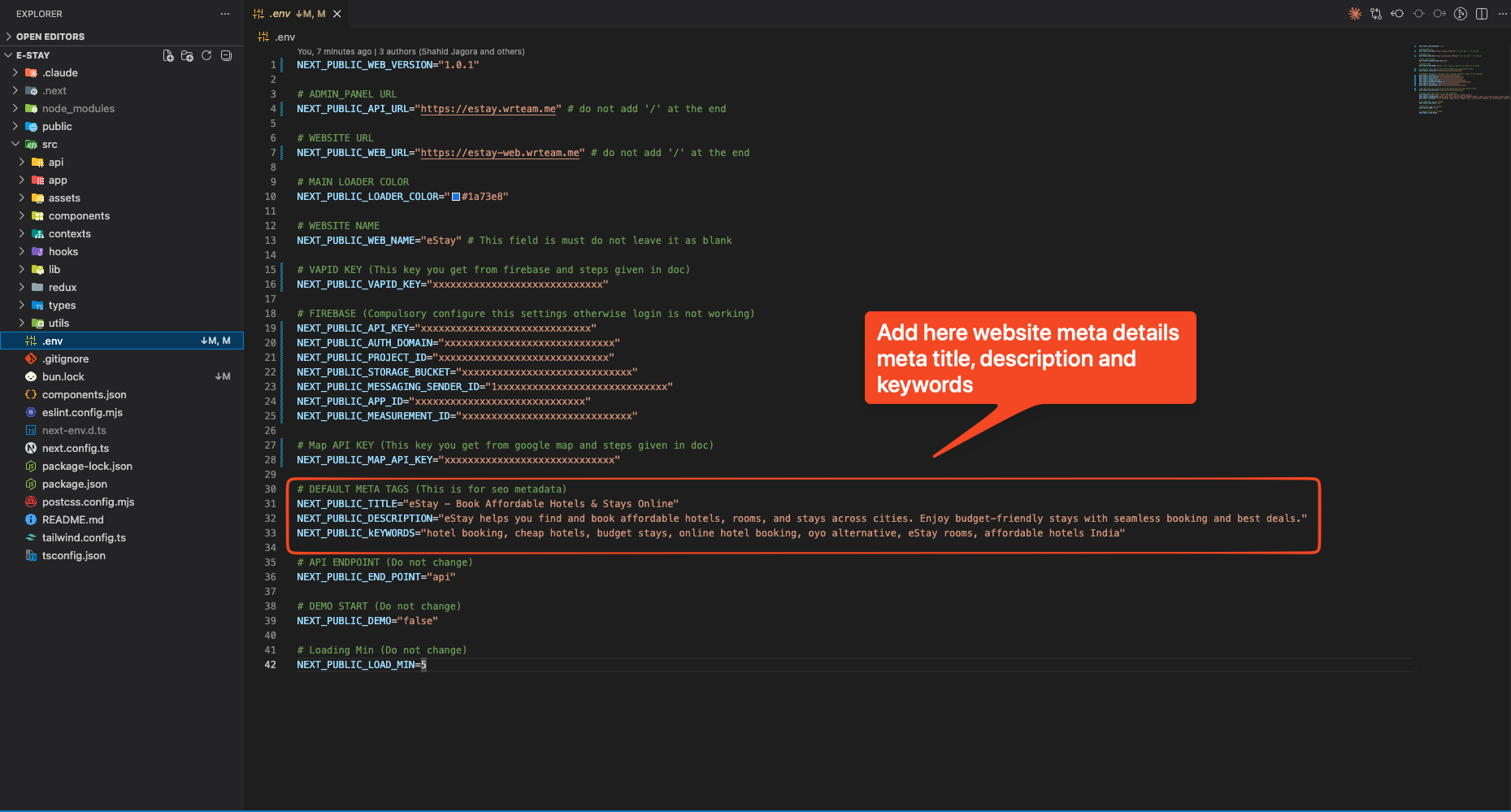Expand the components folder
The height and width of the screenshot is (812, 1511).
[x=122, y=216]
